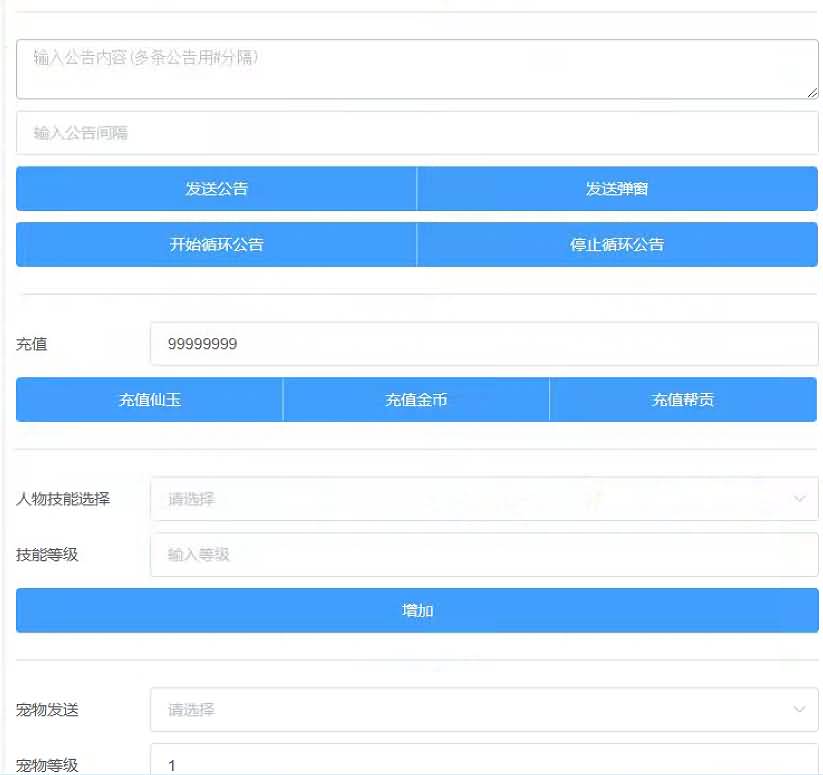Click the 充值金币 gold recharge button
823x775 pixels.
[416, 399]
